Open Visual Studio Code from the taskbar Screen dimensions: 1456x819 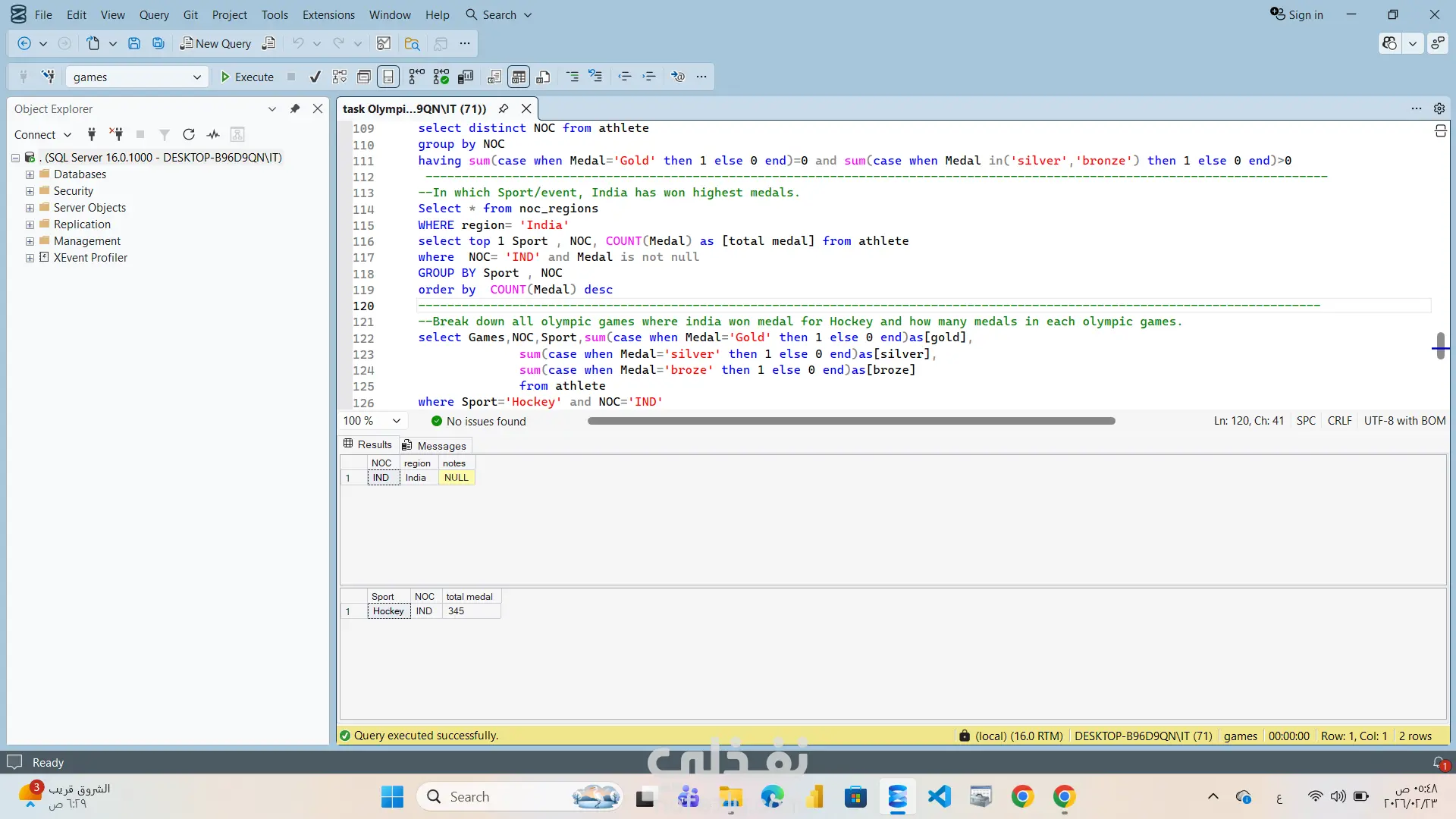point(939,797)
